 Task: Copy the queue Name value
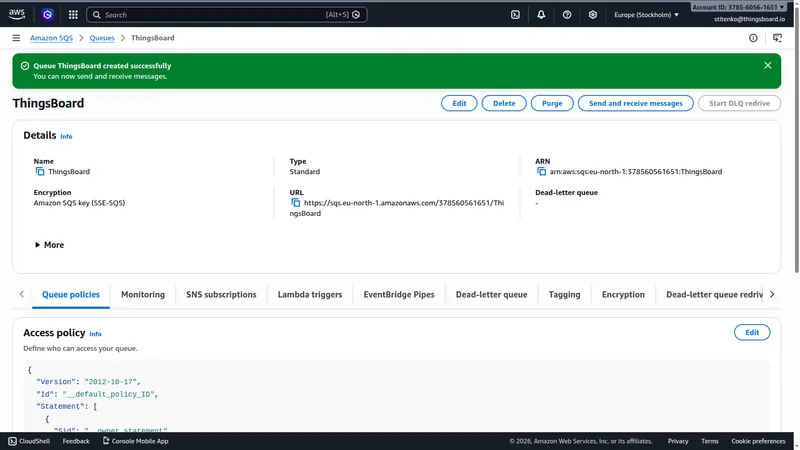[40, 171]
